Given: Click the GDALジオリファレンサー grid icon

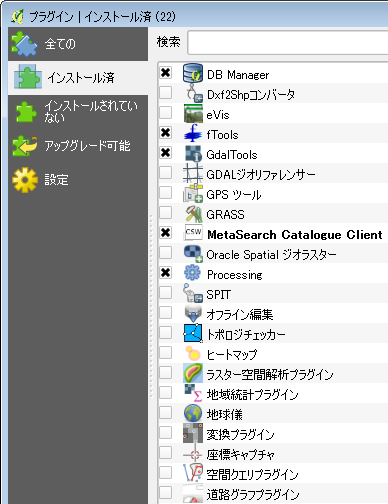Looking at the screenshot, I should pyautogui.click(x=193, y=173).
